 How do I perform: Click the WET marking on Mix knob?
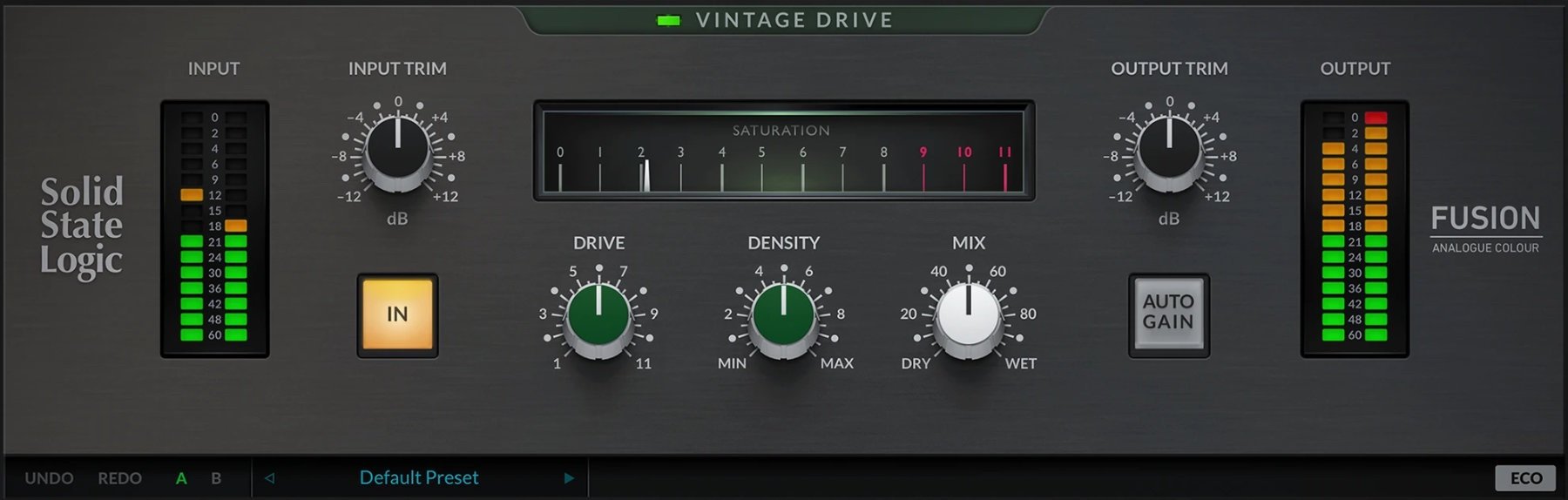(x=1021, y=363)
